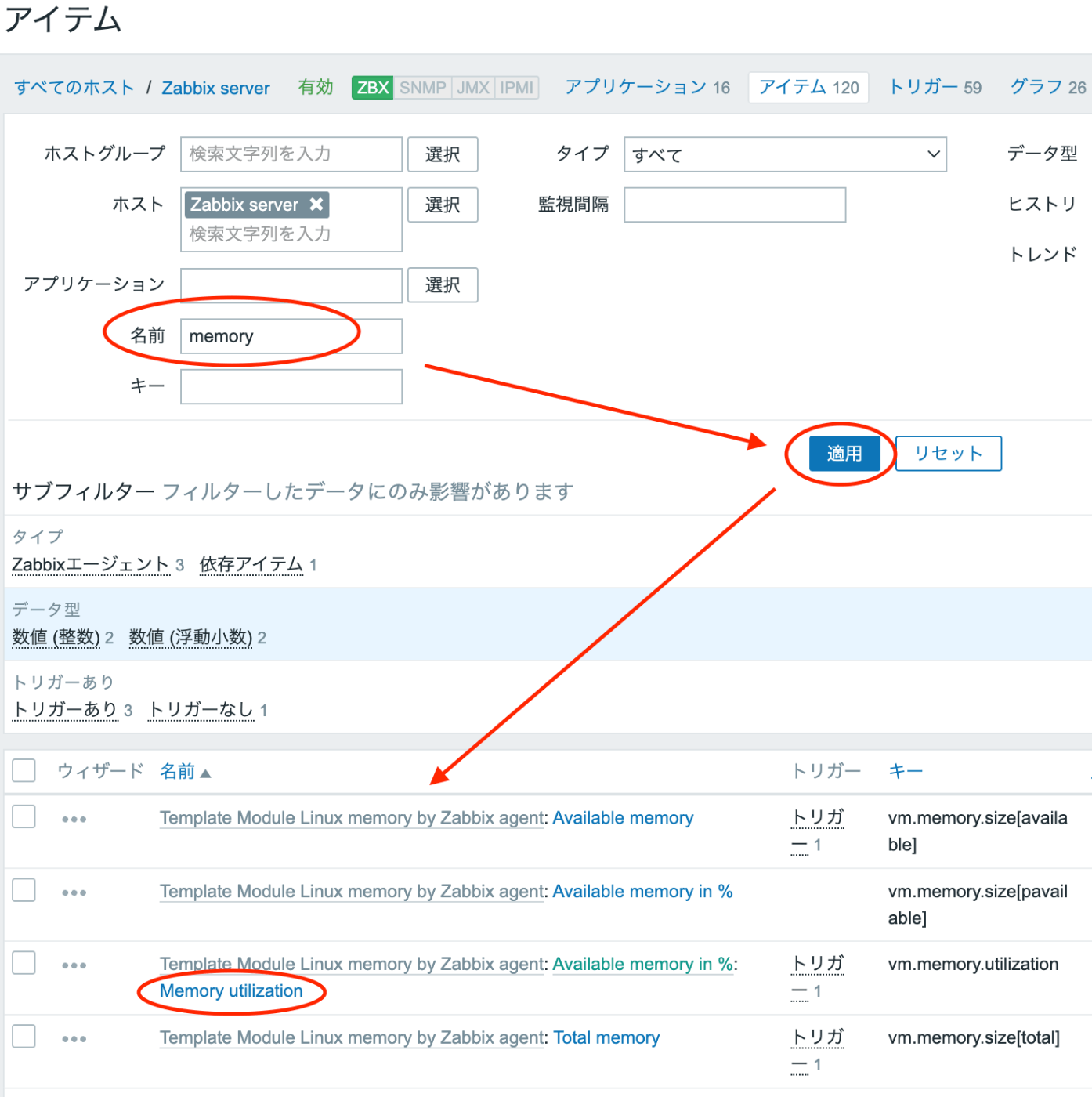
Task: Go to すべてのホスト breadcrumb
Action: (74, 88)
